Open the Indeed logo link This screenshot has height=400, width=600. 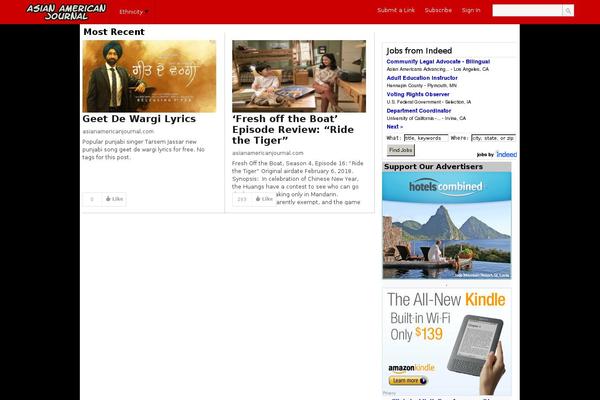(507, 155)
